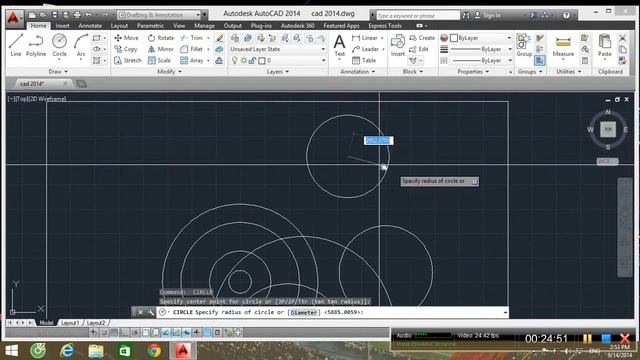Screen dimensions: 640x360
Task: Click the Array tool
Action: (192, 60)
